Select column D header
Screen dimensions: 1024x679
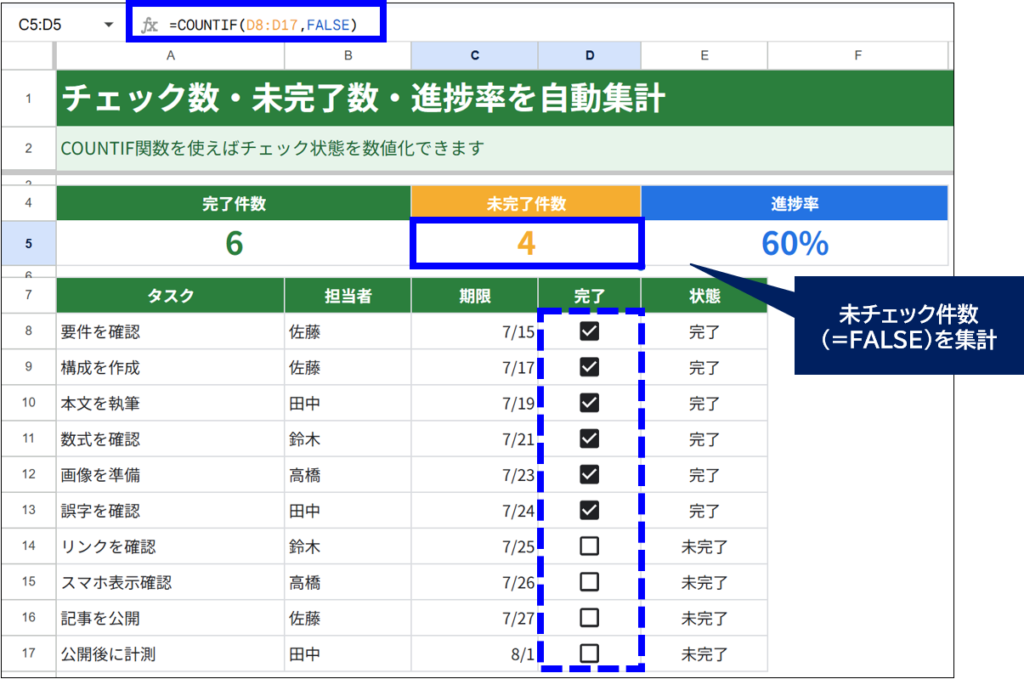tap(590, 55)
